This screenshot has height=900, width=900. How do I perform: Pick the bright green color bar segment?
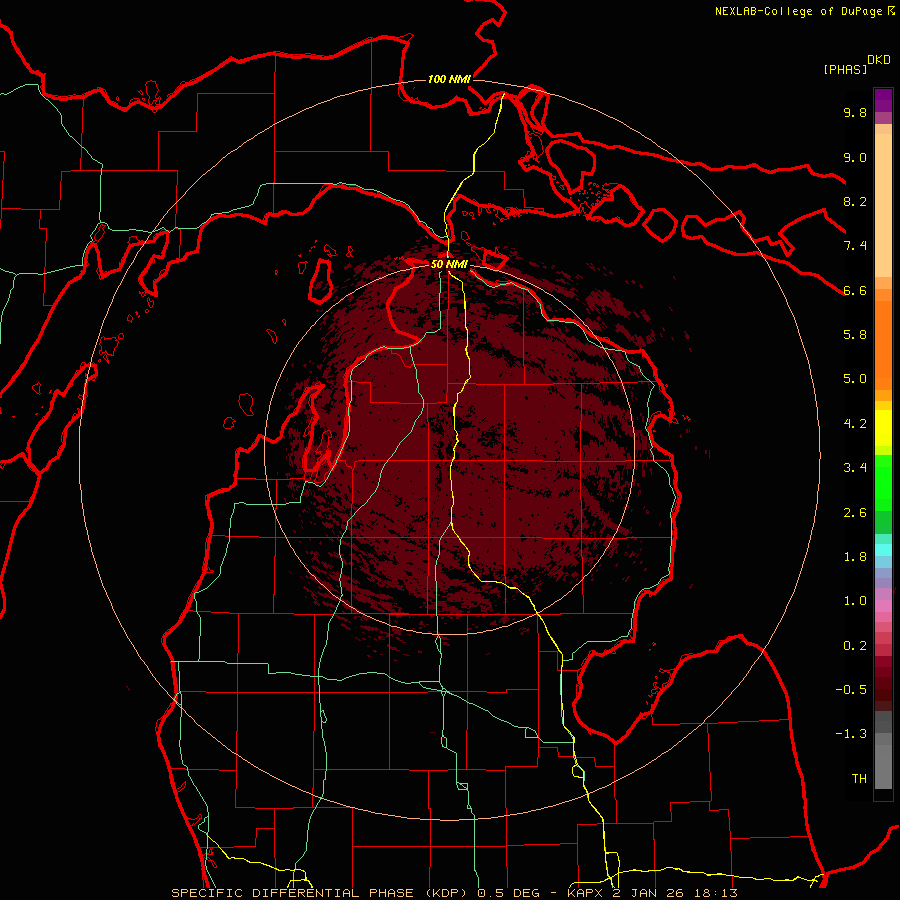point(883,481)
